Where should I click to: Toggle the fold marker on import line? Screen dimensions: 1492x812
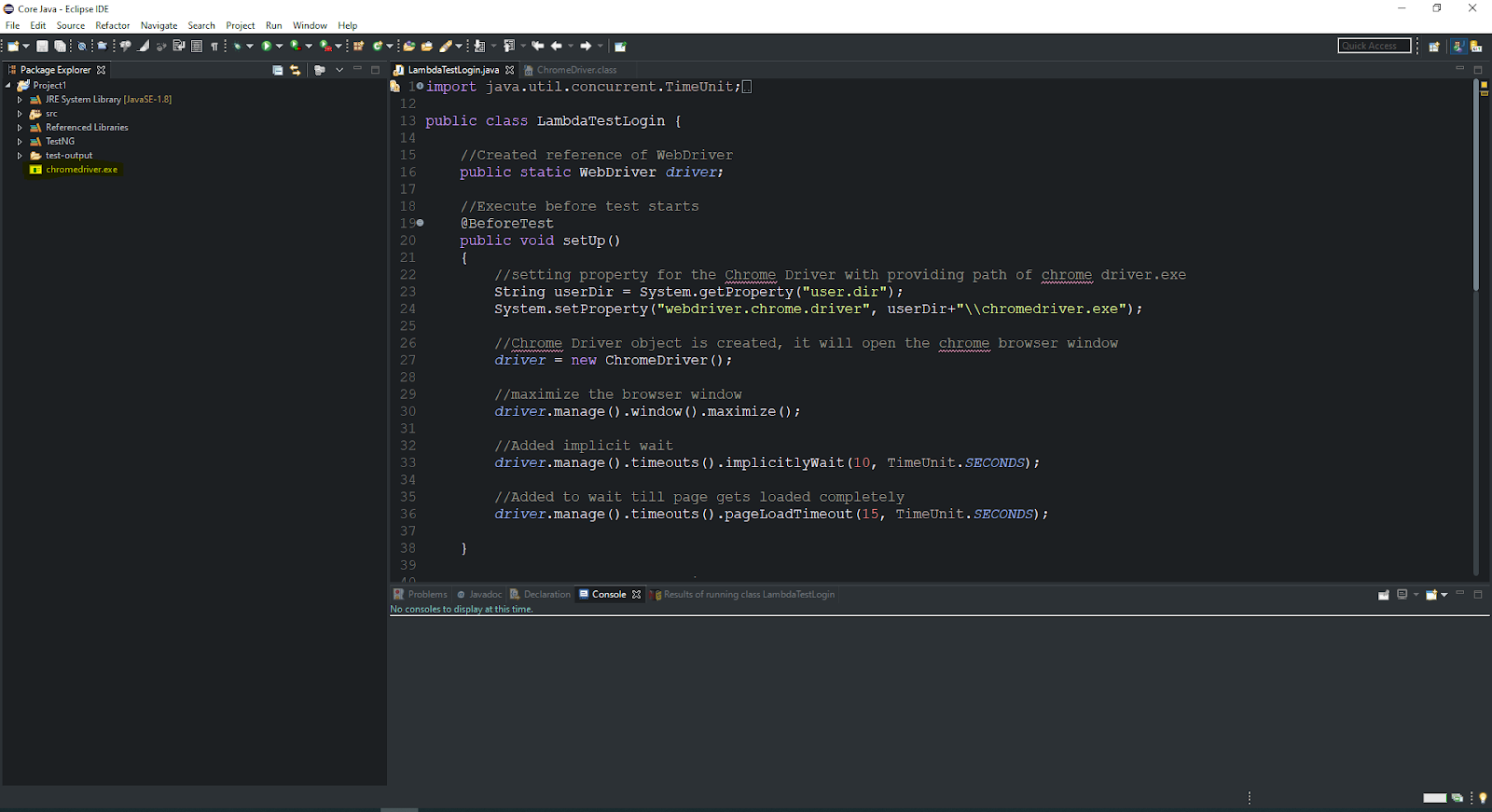pos(420,87)
